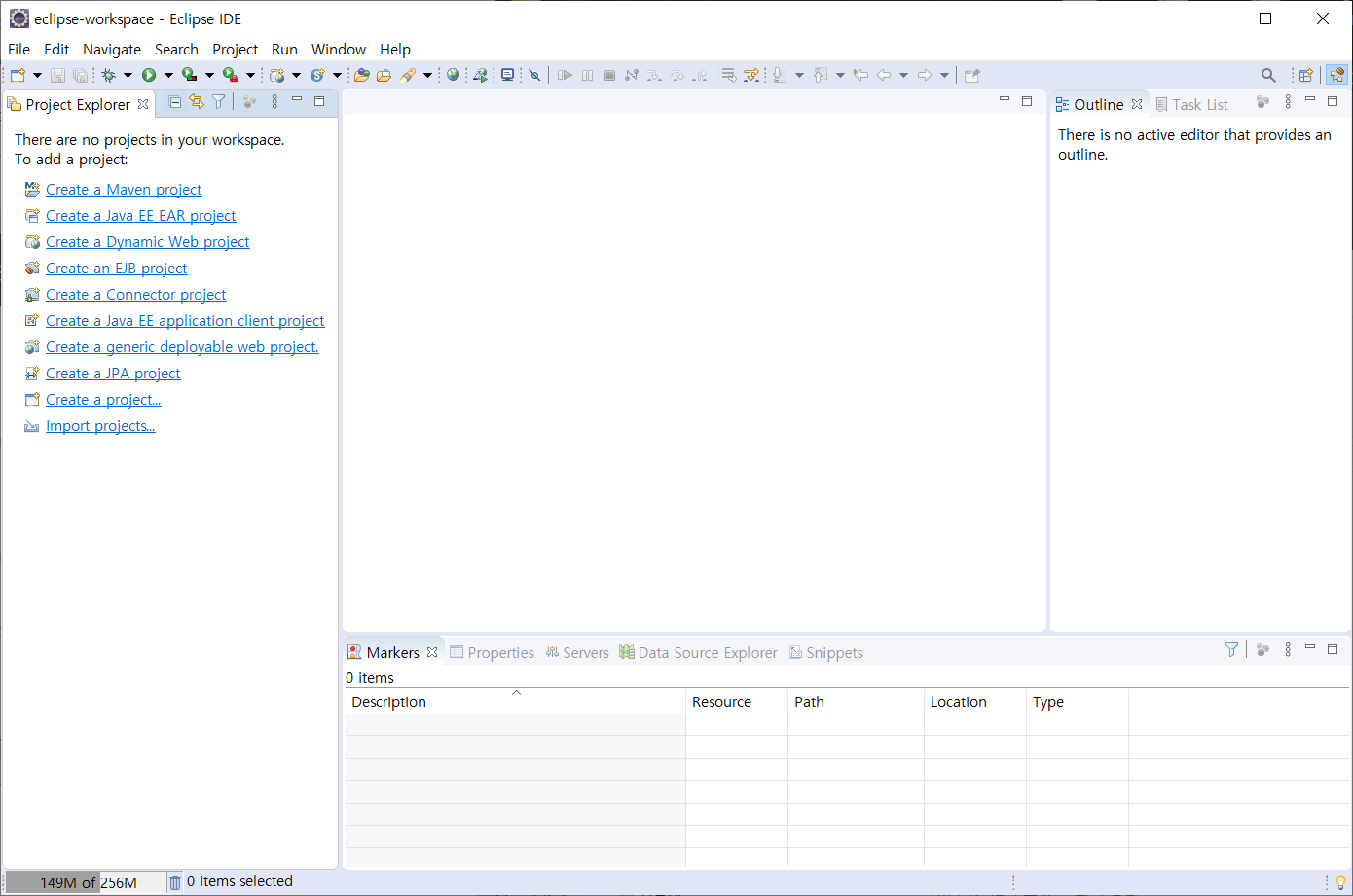This screenshot has width=1353, height=896.
Task: Click the Last Edit Location icon
Action: [860, 75]
